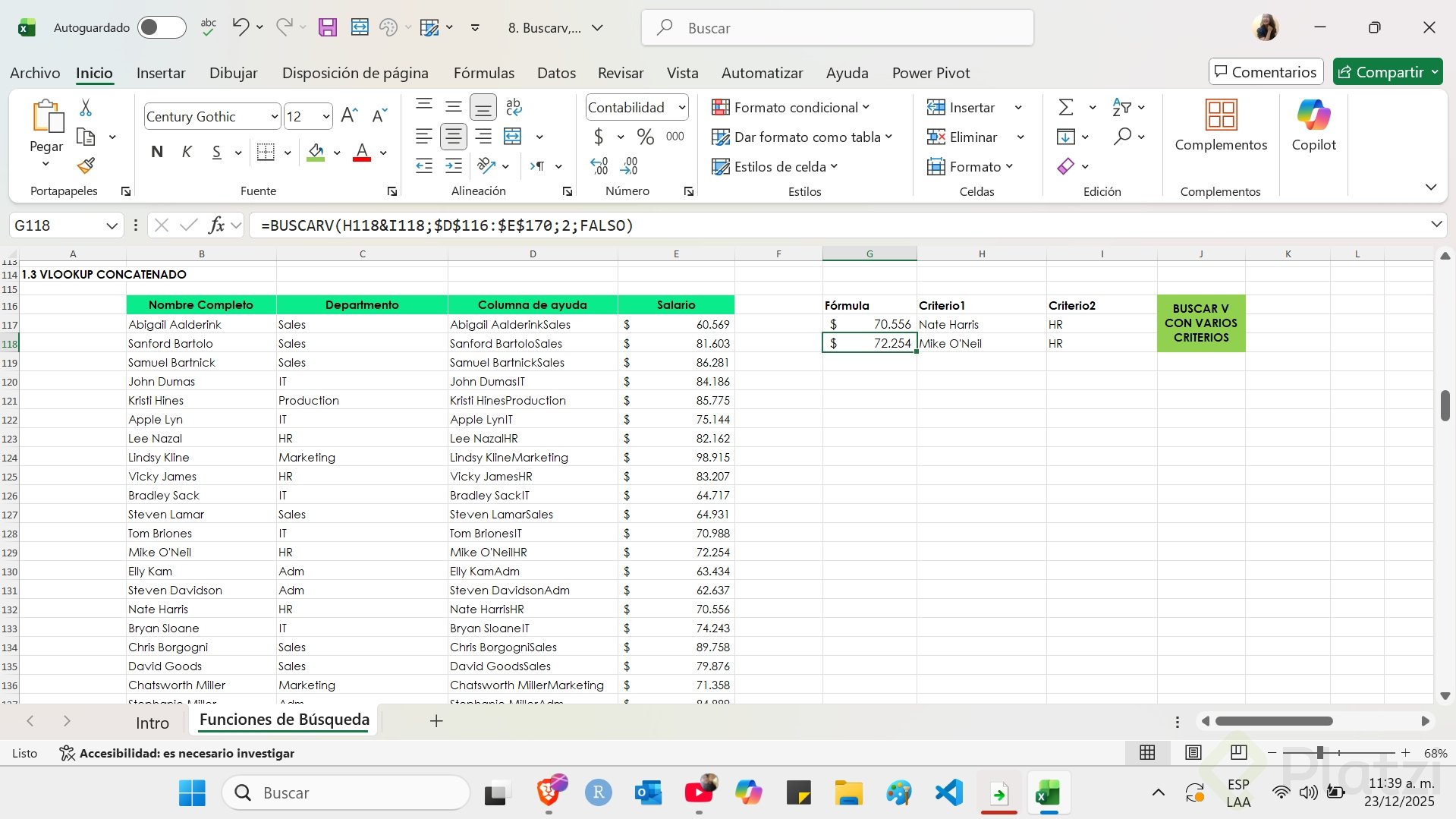This screenshot has width=1456, height=819.
Task: Open the Century Gothic font dropdown
Action: pyautogui.click(x=274, y=117)
